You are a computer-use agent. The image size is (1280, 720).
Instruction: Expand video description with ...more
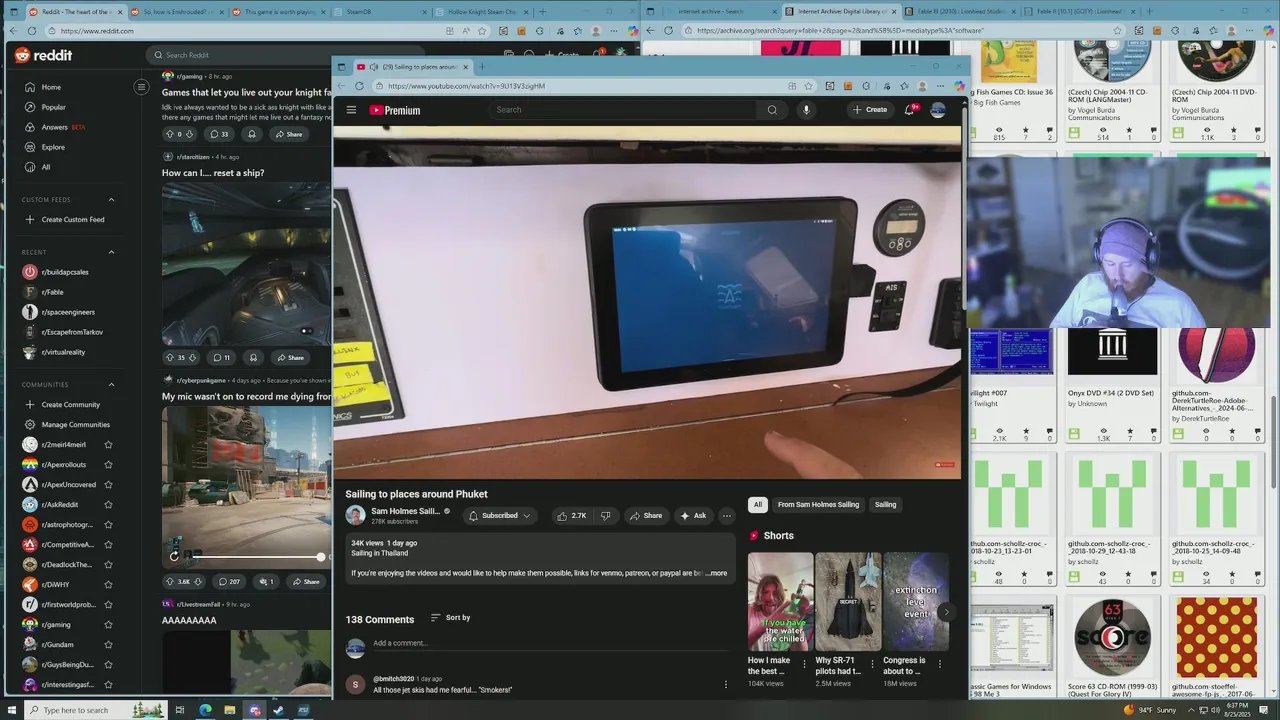pyautogui.click(x=716, y=573)
